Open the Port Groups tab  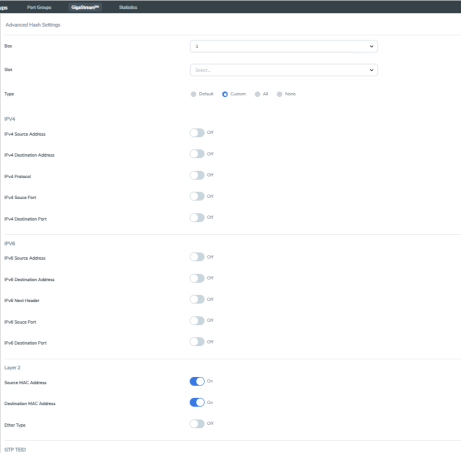point(39,7)
